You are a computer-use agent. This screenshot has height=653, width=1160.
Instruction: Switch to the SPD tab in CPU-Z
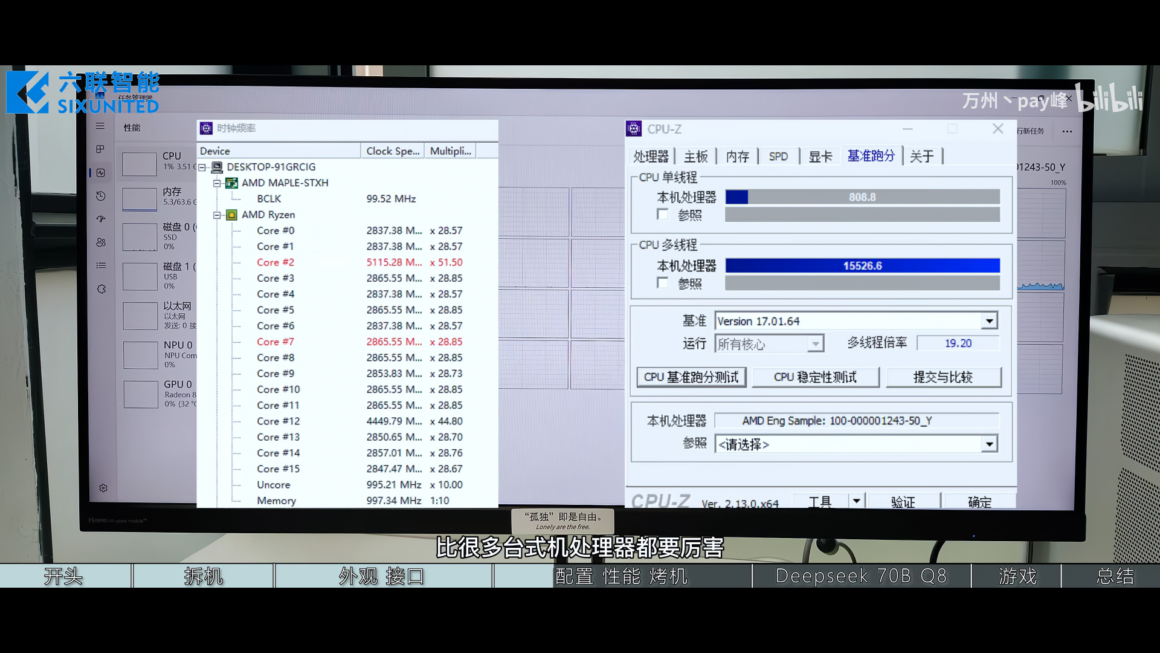click(x=778, y=156)
